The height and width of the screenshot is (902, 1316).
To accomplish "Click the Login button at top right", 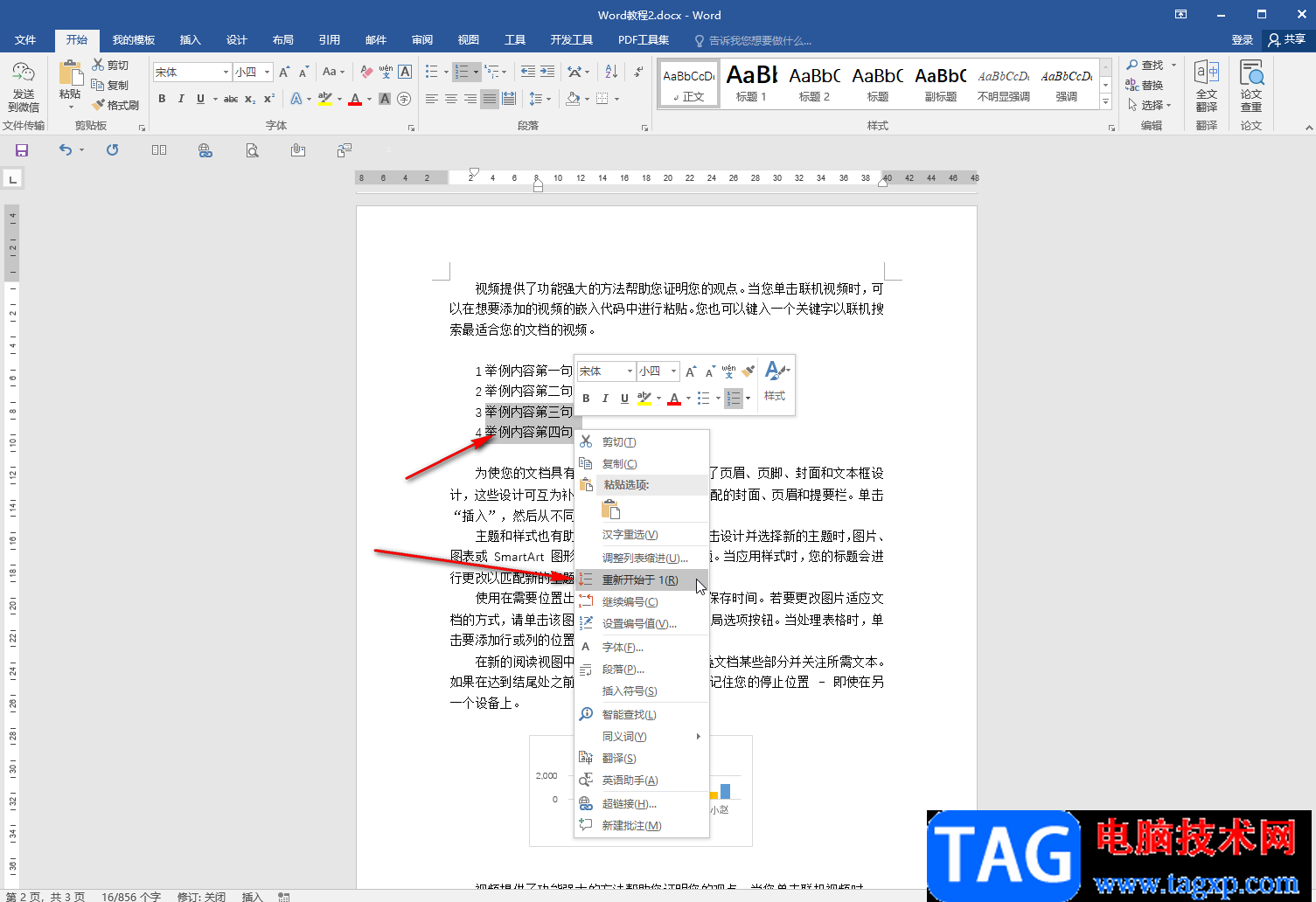I will pos(1243,39).
